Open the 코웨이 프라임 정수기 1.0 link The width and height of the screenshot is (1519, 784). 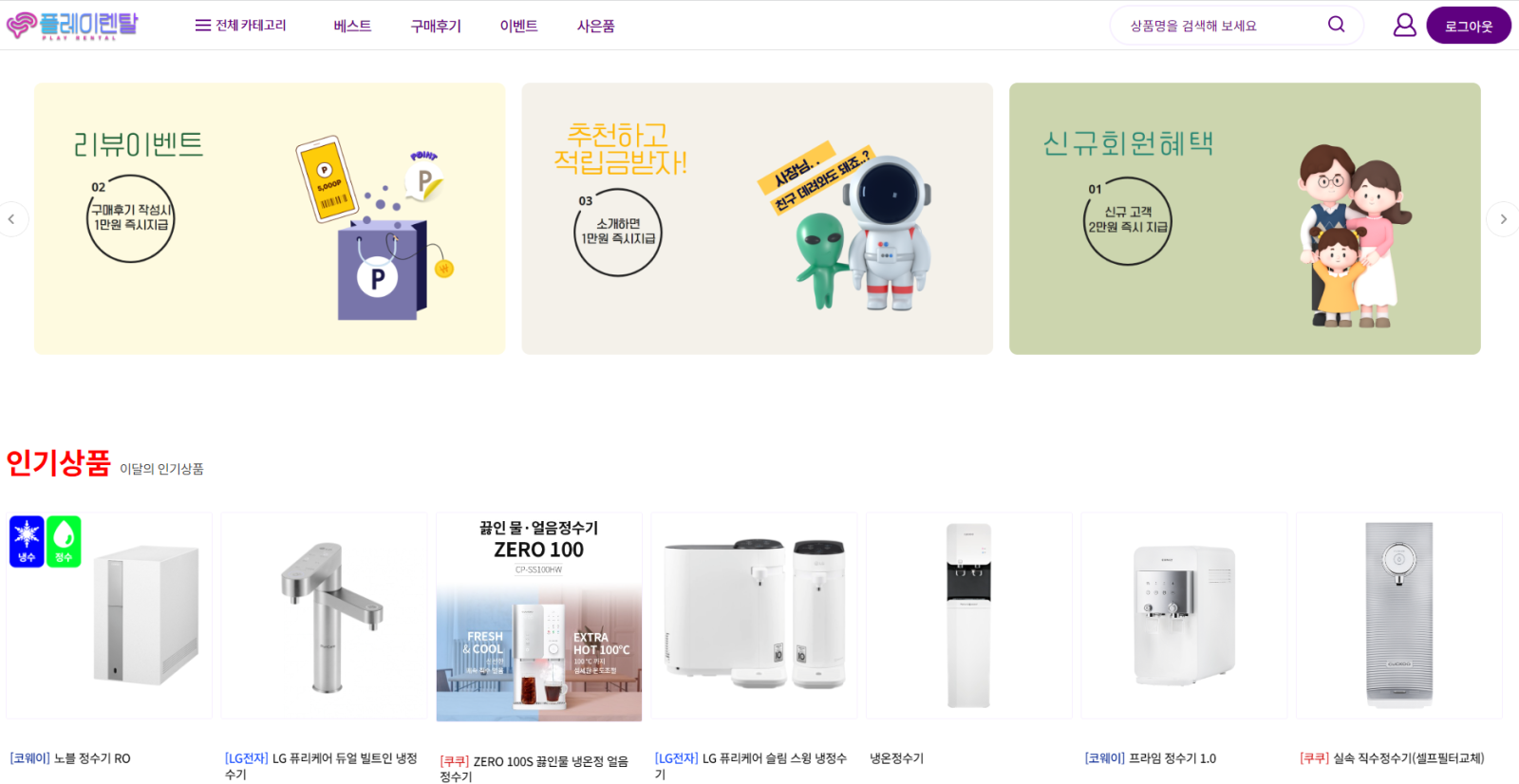coord(1151,758)
